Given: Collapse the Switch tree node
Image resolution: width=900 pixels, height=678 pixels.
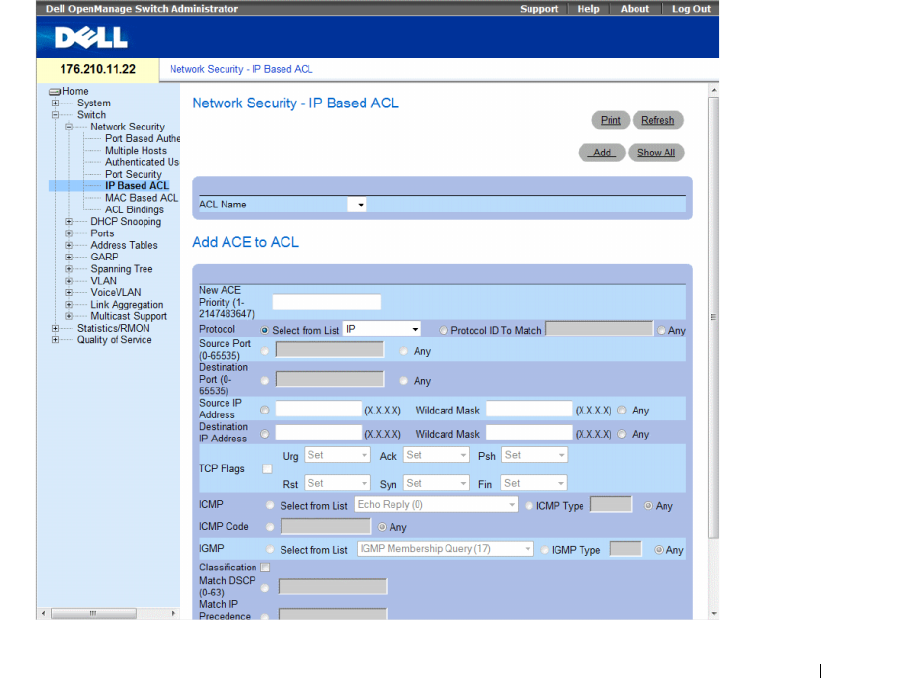Looking at the screenshot, I should 55,115.
